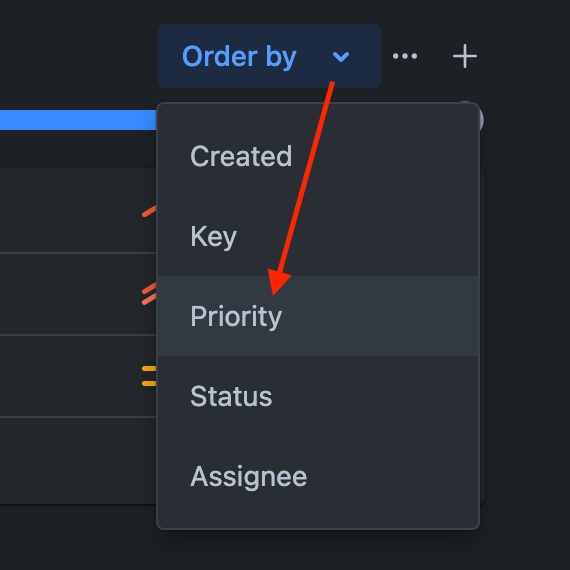
Task: Click the gray circle behind the dropdown corner
Action: pos(481,119)
